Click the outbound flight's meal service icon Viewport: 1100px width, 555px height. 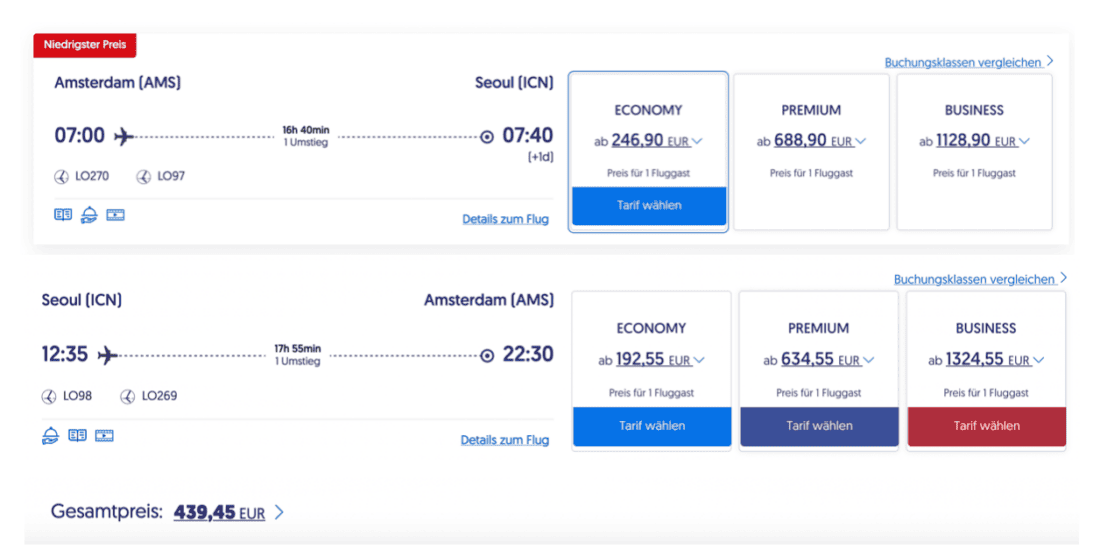point(89,215)
